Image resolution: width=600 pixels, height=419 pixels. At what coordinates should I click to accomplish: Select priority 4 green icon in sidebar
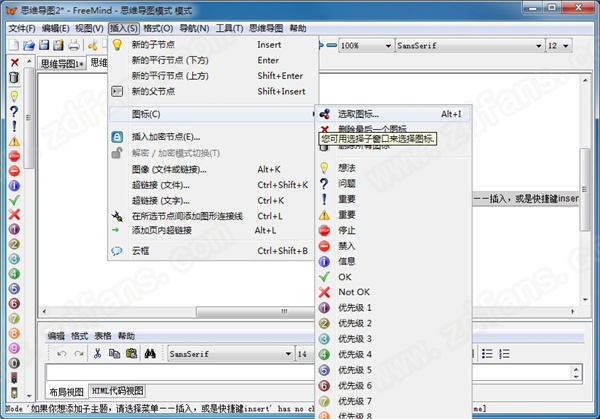coord(14,274)
